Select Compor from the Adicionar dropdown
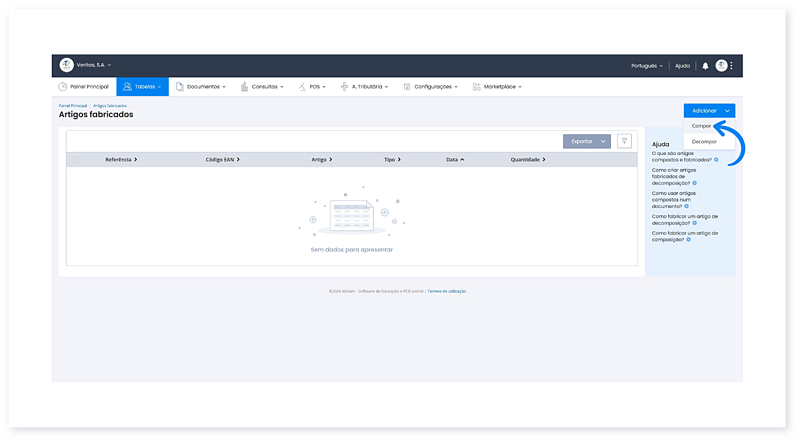The height and width of the screenshot is (442, 800). coord(702,126)
